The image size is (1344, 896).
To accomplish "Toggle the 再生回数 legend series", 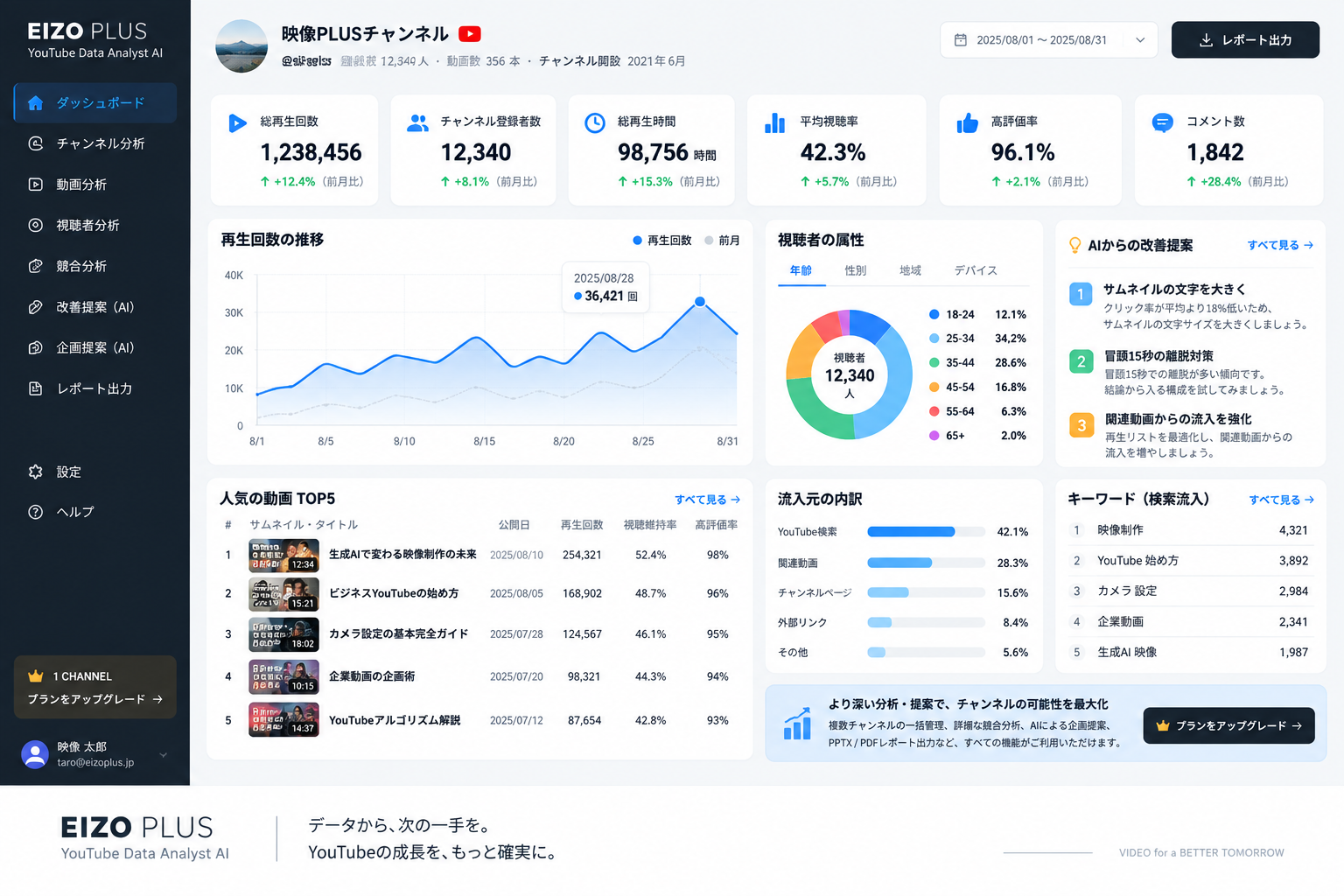I will click(662, 241).
